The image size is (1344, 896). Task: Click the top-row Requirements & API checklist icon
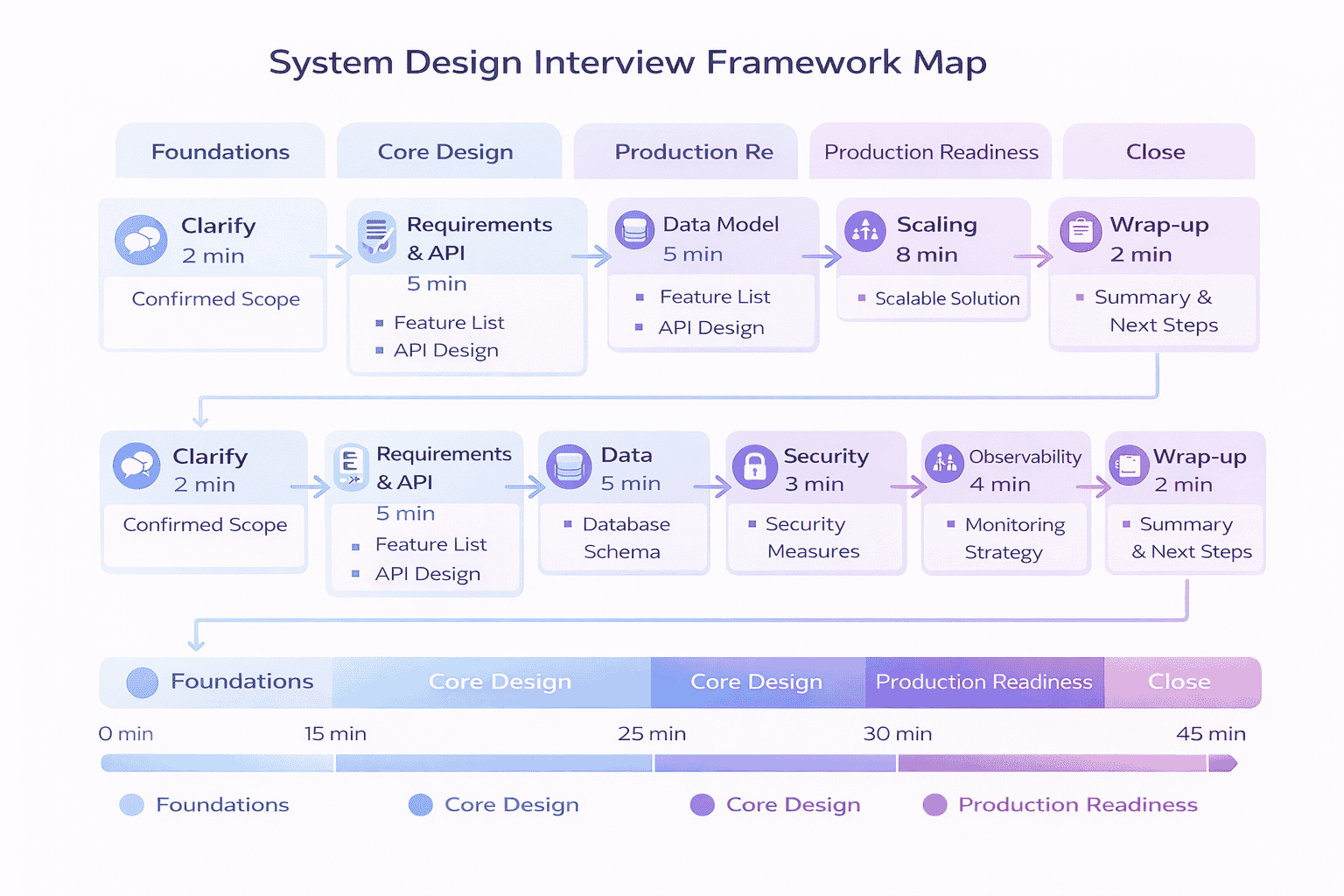coord(377,237)
